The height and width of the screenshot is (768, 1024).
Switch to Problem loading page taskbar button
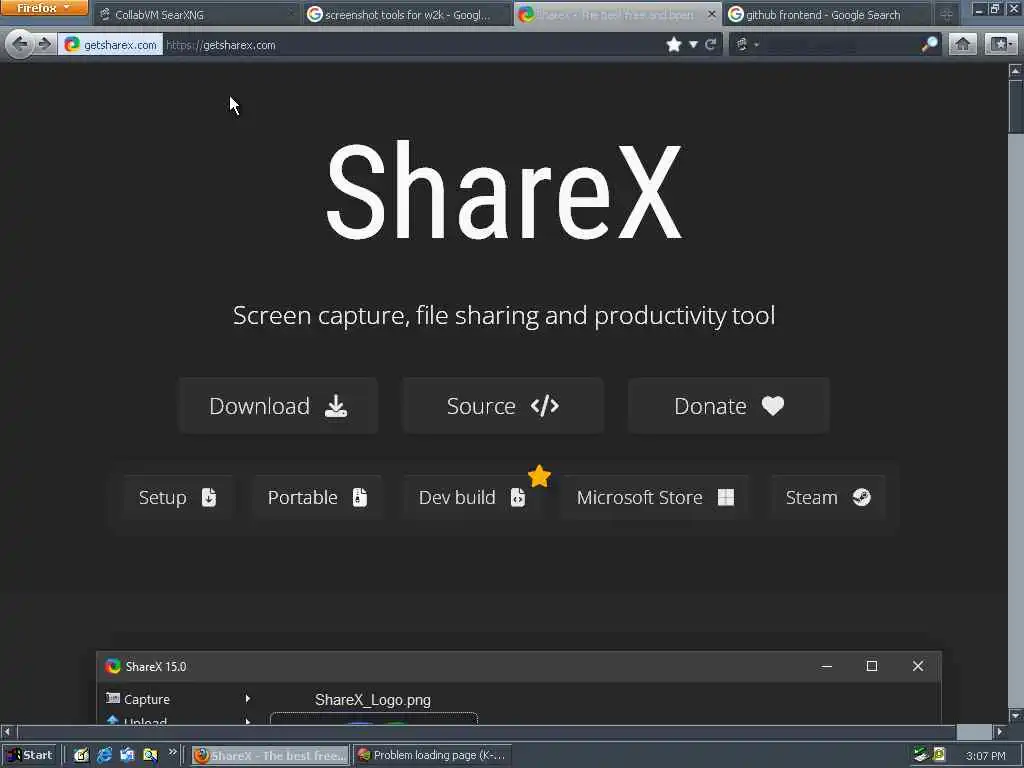[431, 756]
